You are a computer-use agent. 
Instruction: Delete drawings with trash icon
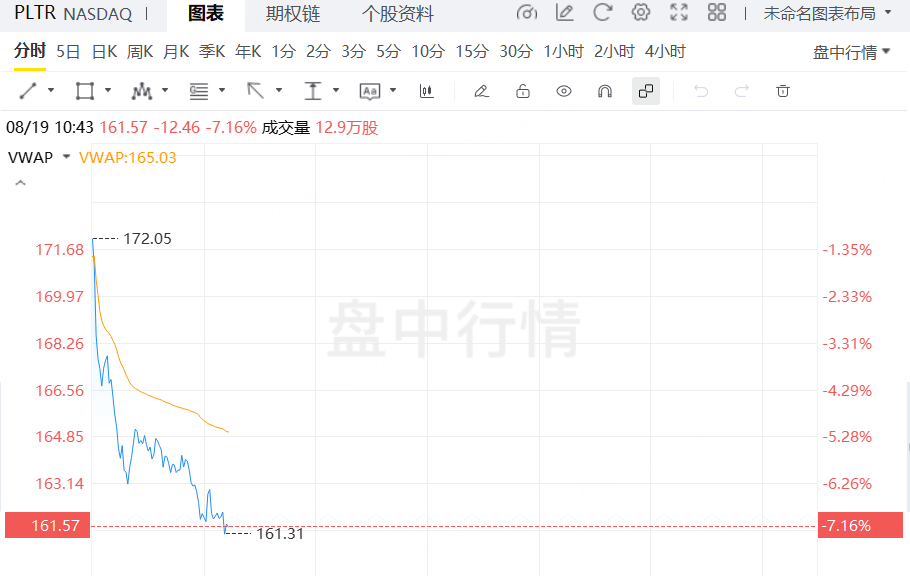[783, 91]
